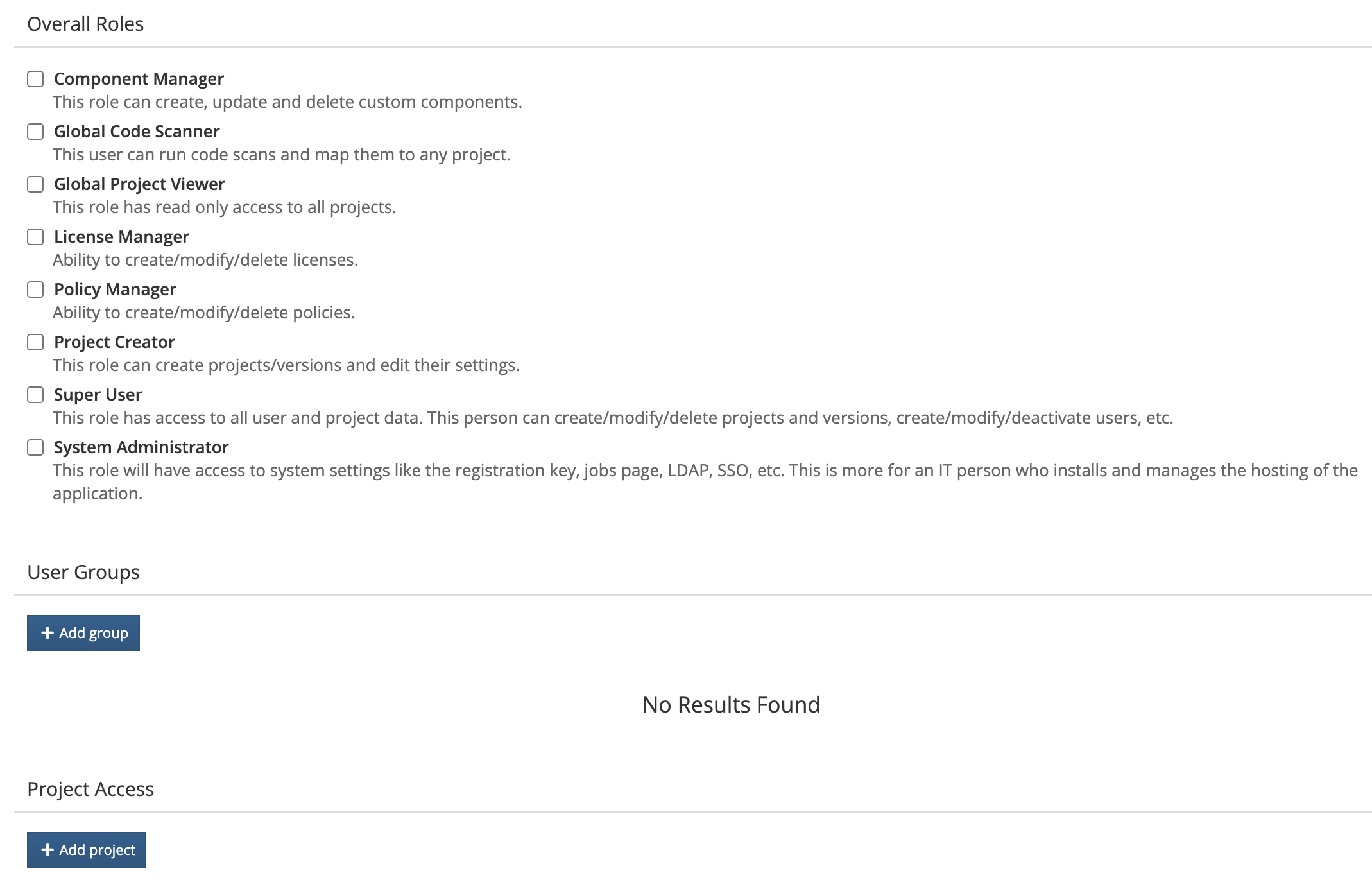Click the Project Access section heading
The image size is (1372, 882).
(89, 789)
